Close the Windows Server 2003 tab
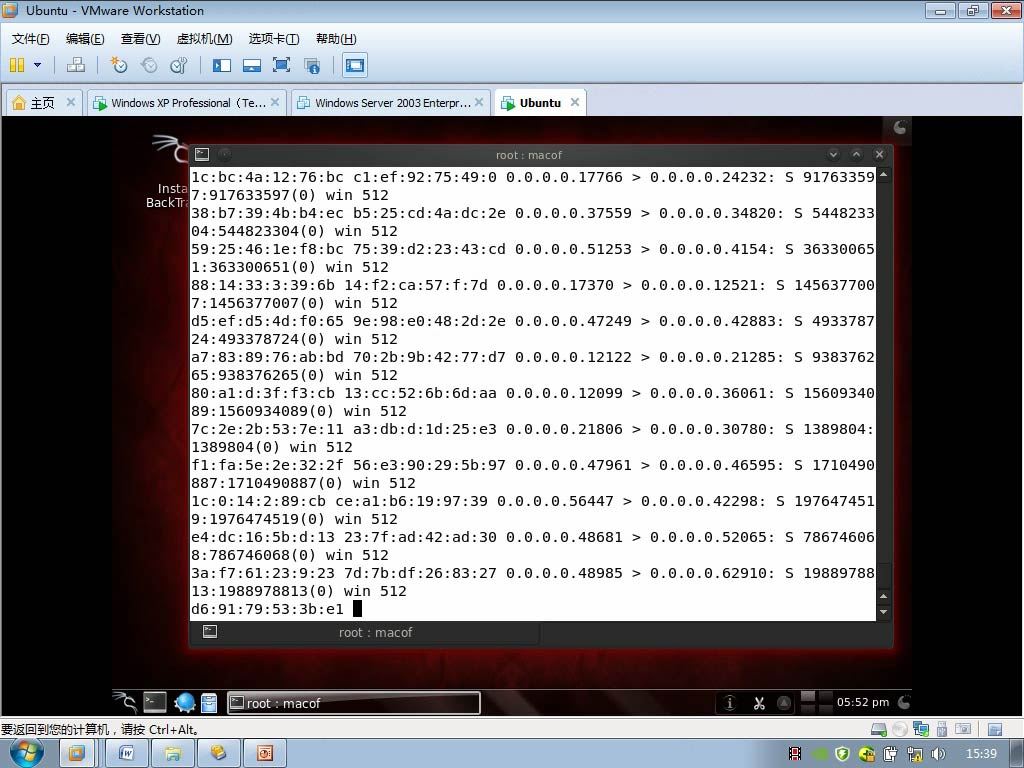 pyautogui.click(x=479, y=102)
